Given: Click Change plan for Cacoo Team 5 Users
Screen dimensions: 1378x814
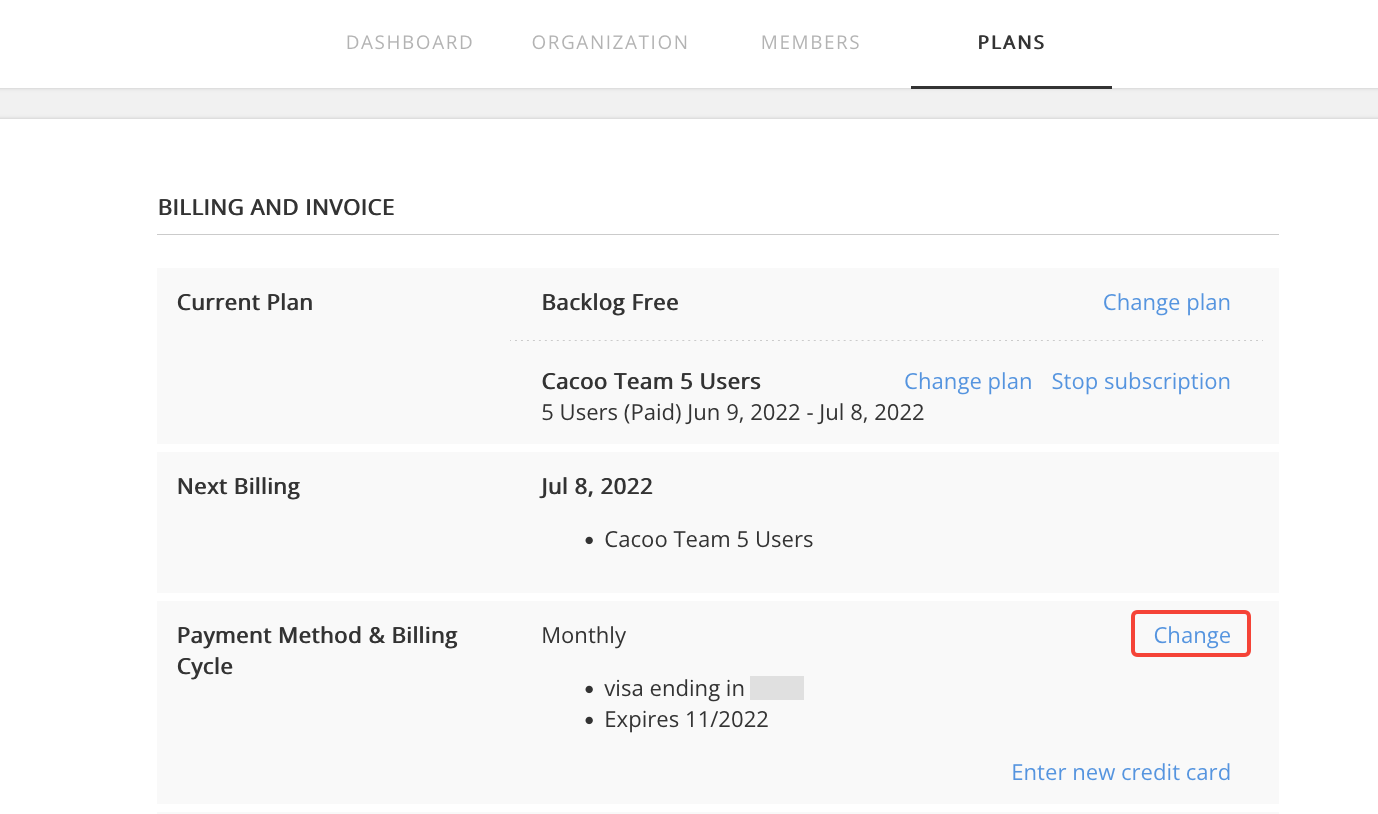Looking at the screenshot, I should pyautogui.click(x=968, y=381).
